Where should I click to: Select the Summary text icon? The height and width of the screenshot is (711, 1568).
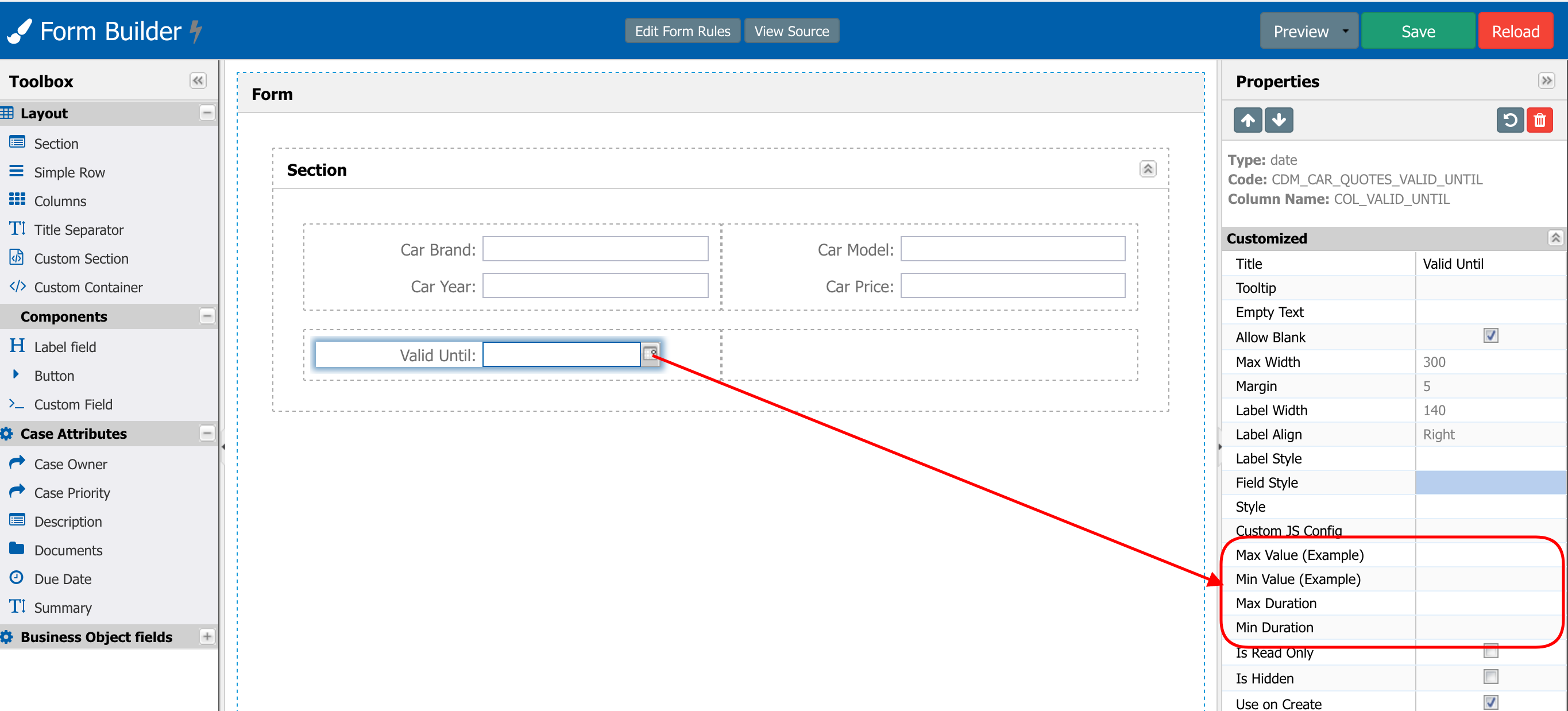click(x=17, y=606)
